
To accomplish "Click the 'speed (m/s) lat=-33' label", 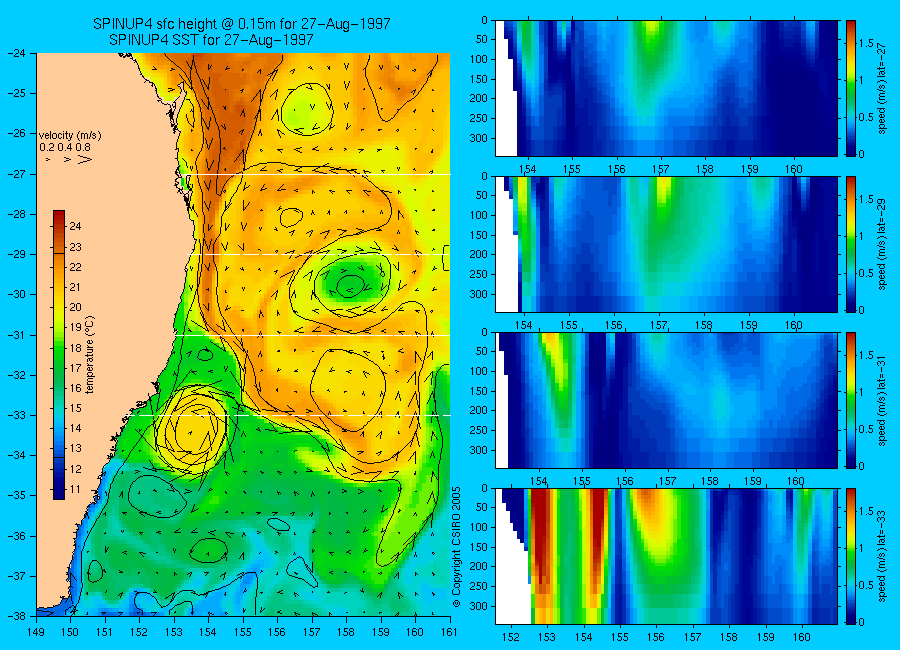I will click(882, 556).
